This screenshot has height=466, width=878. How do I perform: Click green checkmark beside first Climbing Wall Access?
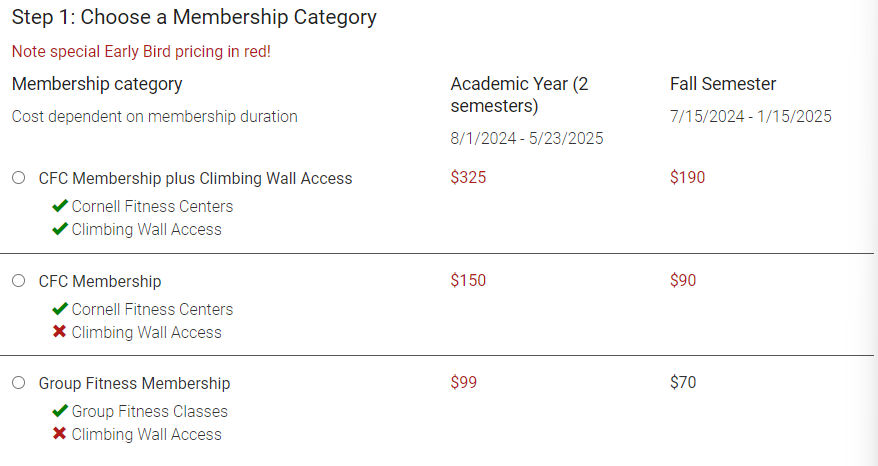(x=60, y=229)
